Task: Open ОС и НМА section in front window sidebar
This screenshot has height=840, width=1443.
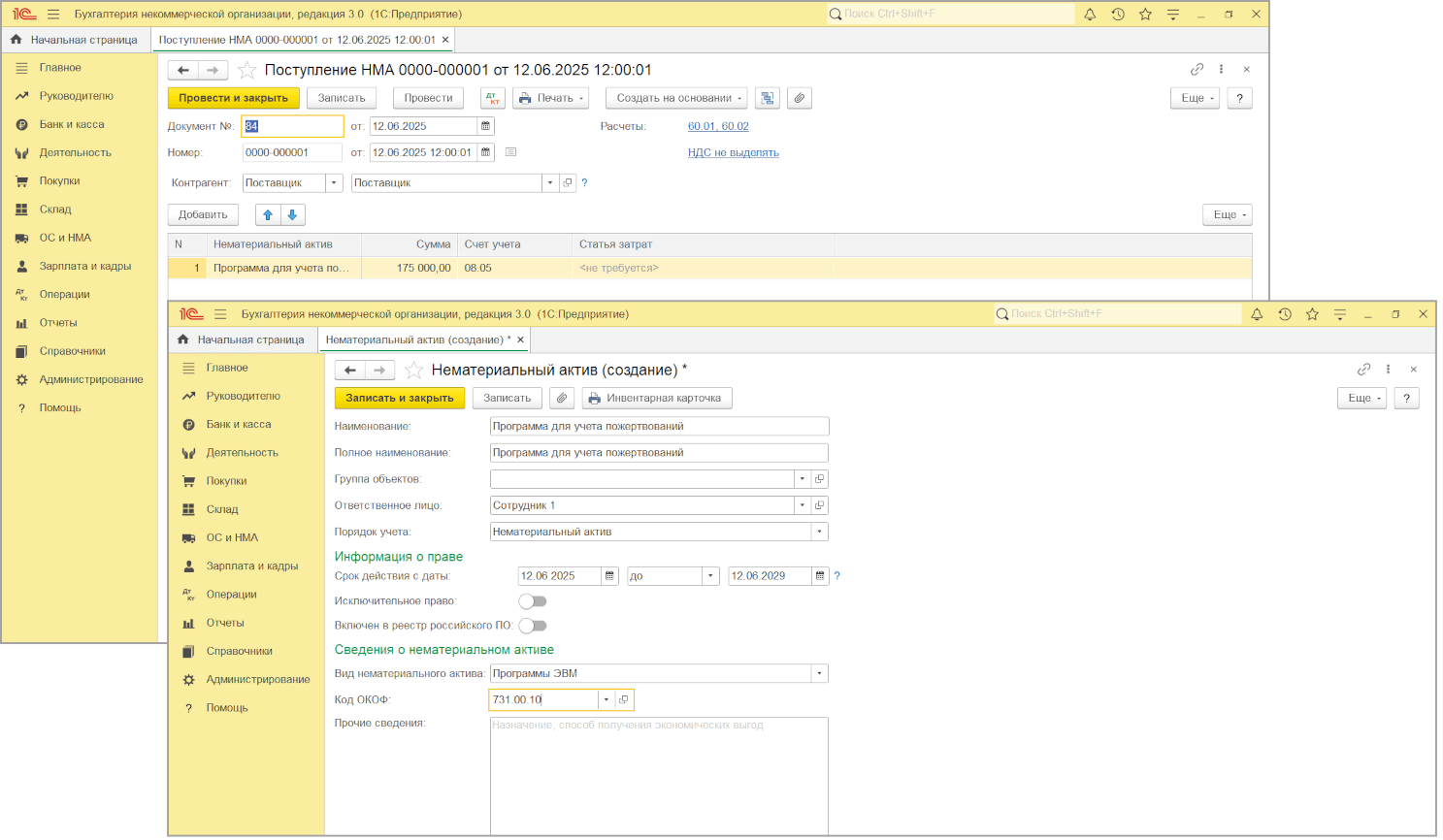Action: (x=232, y=537)
